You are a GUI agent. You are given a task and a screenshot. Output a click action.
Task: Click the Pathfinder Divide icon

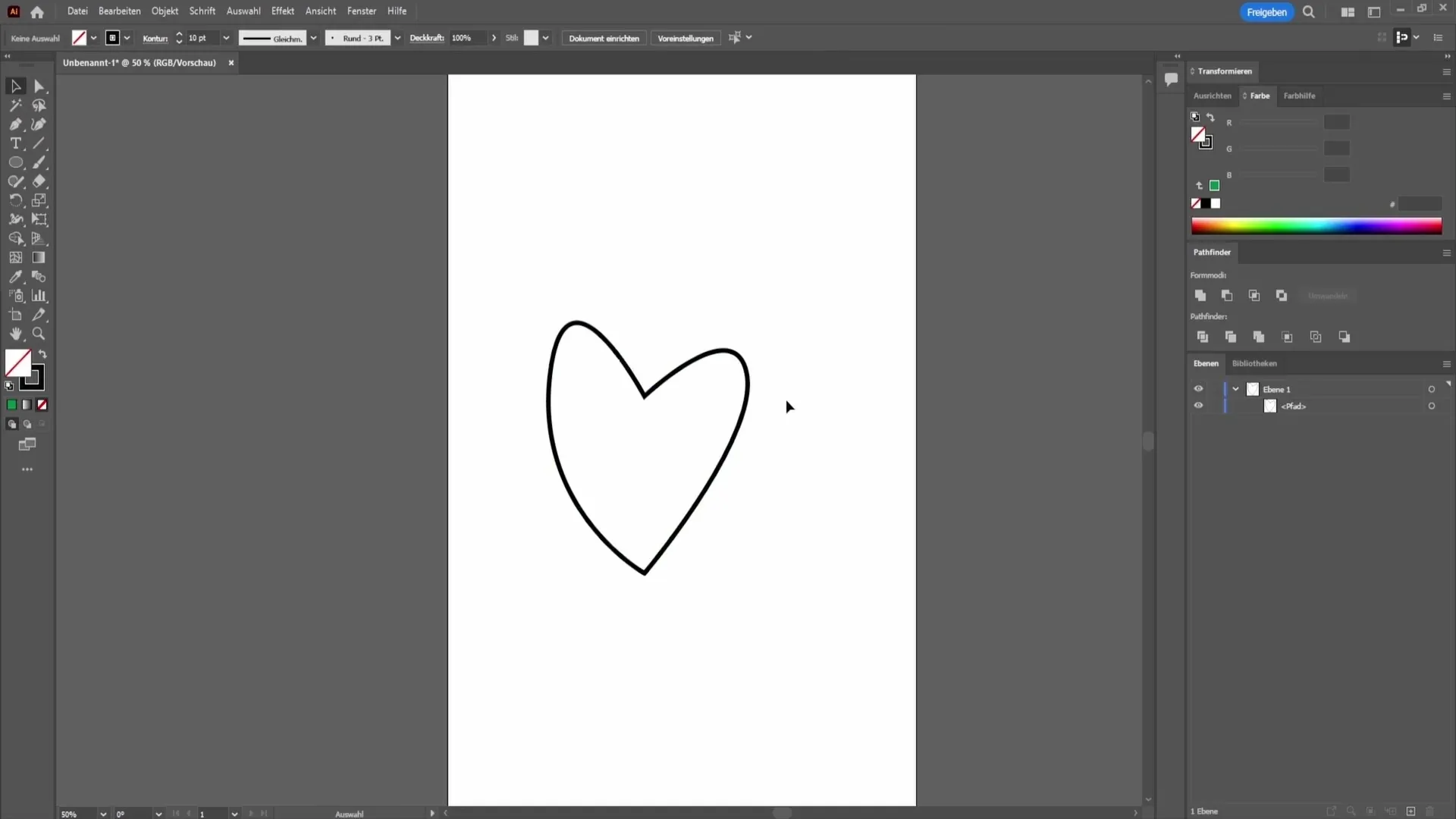pyautogui.click(x=1203, y=337)
